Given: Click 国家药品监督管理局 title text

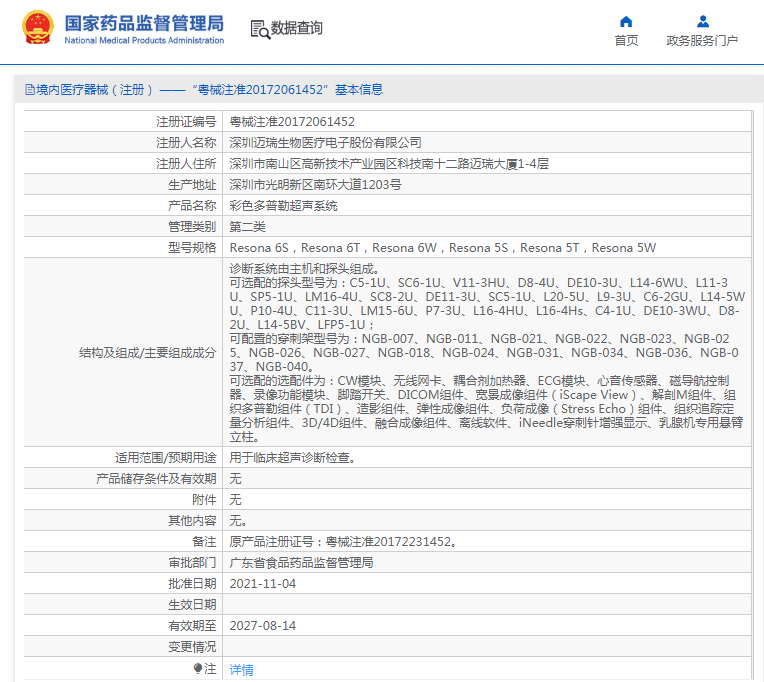Looking at the screenshot, I should [144, 23].
